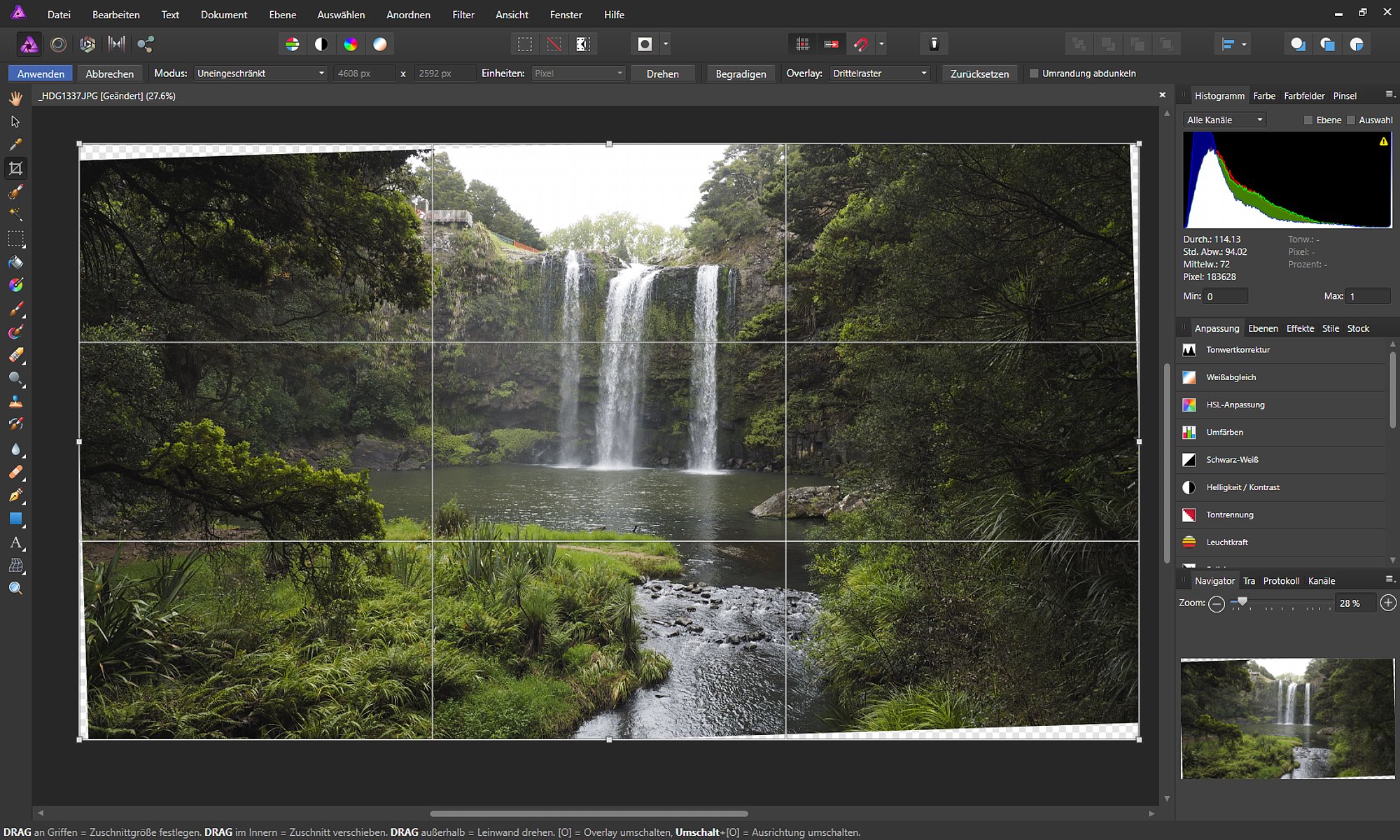Select the Hand view tool
Image resolution: width=1400 pixels, height=840 pixels.
click(x=15, y=98)
